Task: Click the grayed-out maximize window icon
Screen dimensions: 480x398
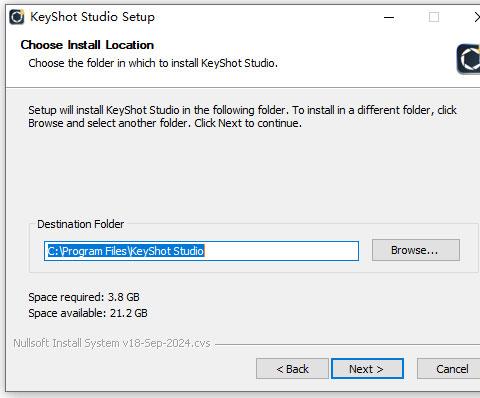Action: pyautogui.click(x=434, y=17)
